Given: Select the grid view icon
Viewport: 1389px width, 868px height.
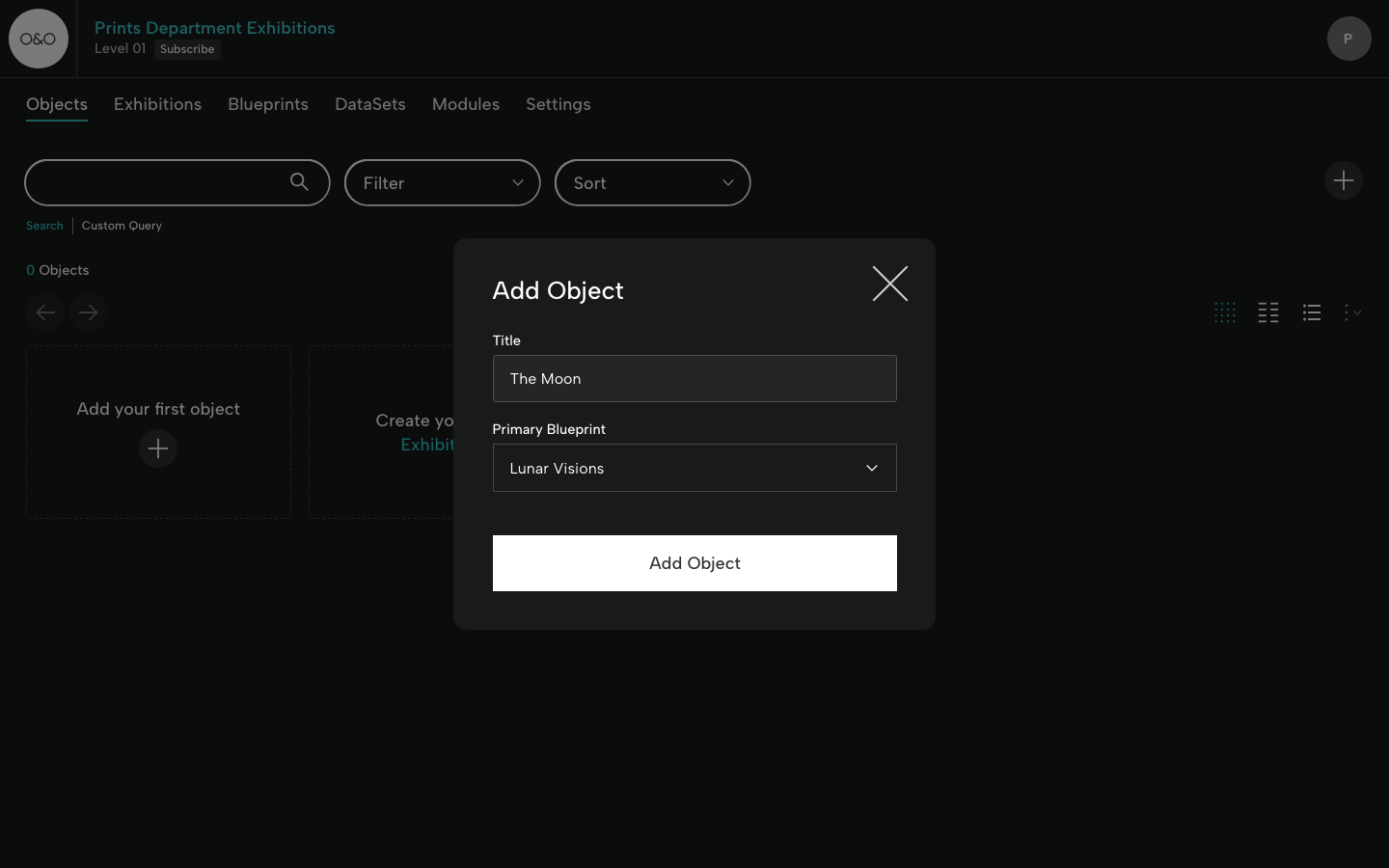Looking at the screenshot, I should (x=1225, y=312).
